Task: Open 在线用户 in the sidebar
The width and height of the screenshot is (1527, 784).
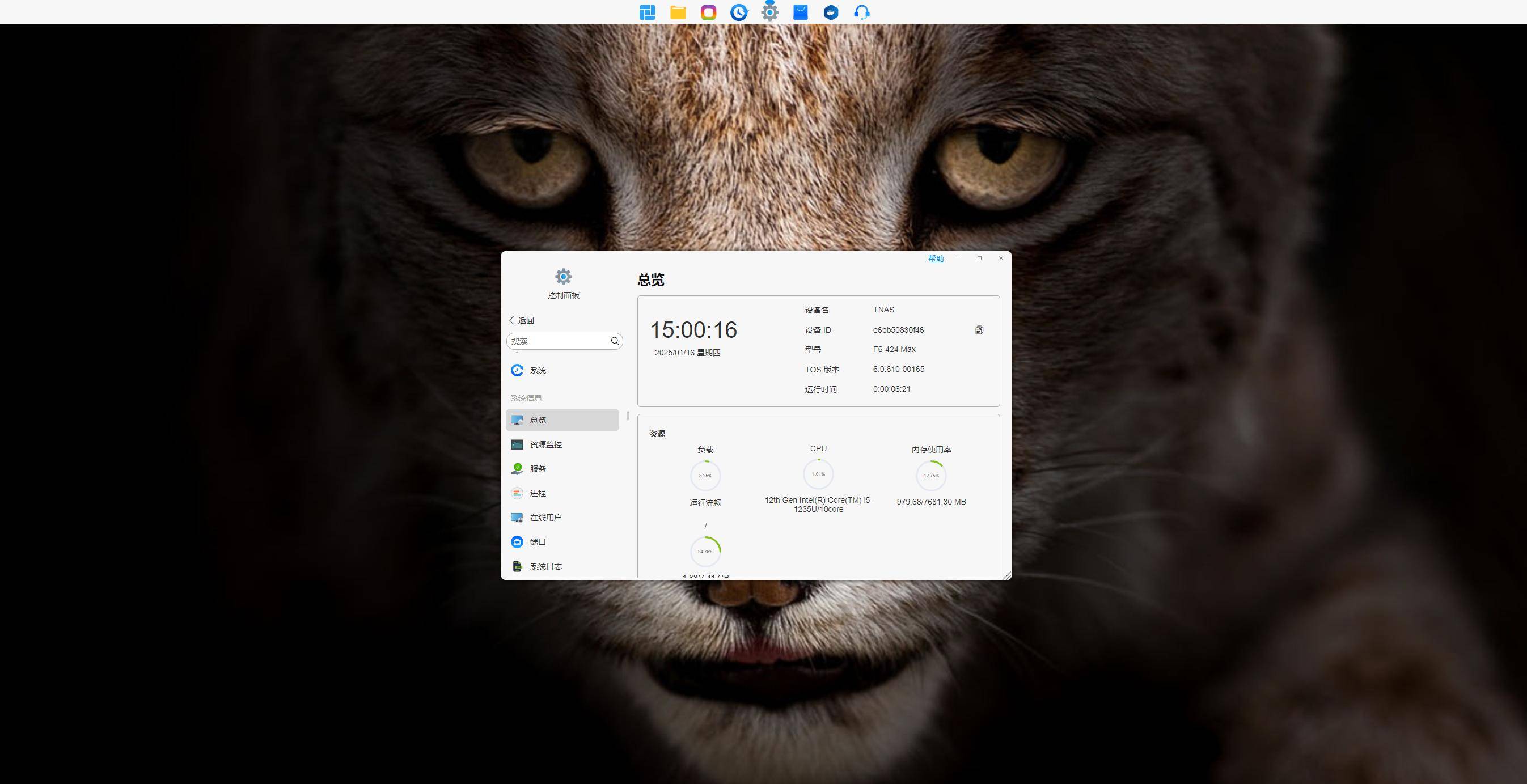Action: [x=545, y=518]
